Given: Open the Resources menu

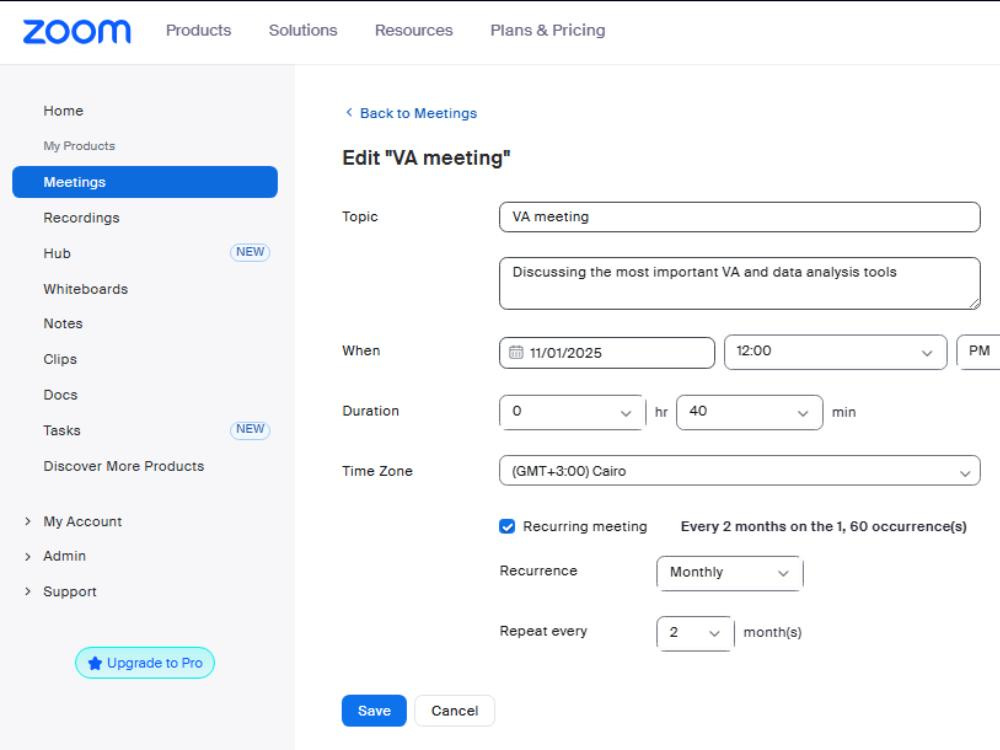Looking at the screenshot, I should pyautogui.click(x=414, y=31).
